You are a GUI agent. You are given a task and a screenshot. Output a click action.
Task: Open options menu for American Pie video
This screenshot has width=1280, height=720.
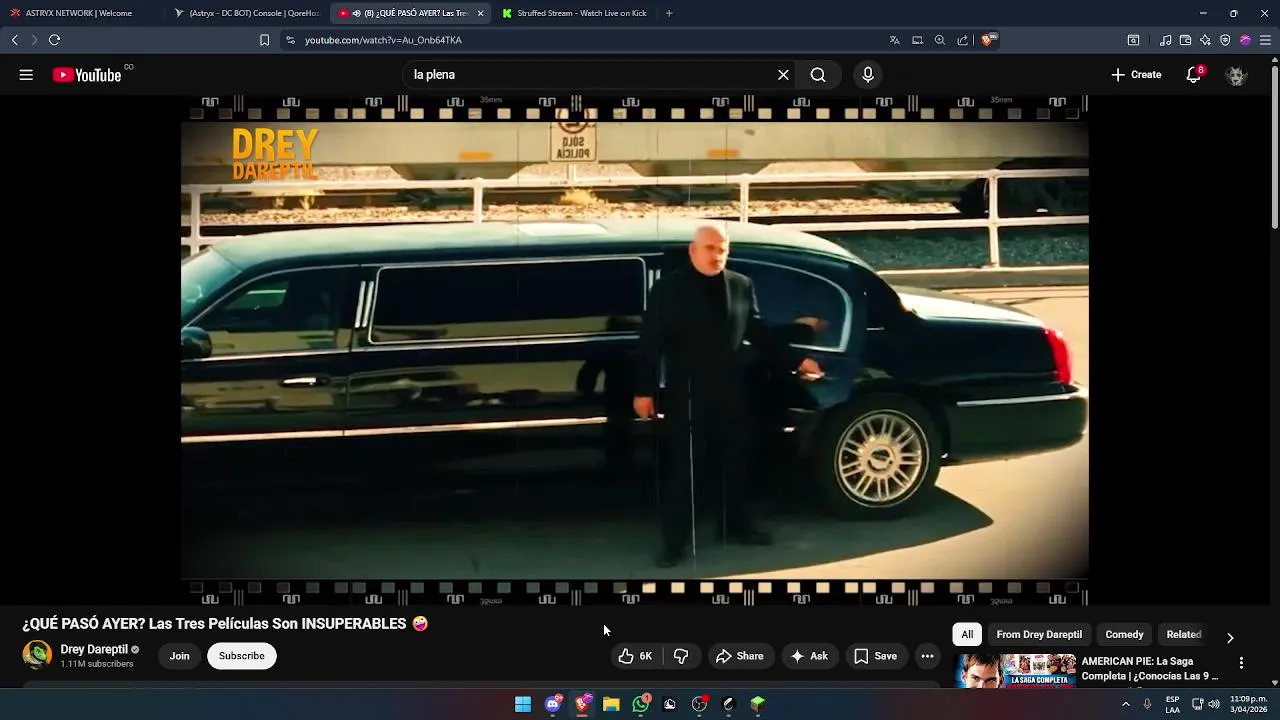coord(1241,663)
